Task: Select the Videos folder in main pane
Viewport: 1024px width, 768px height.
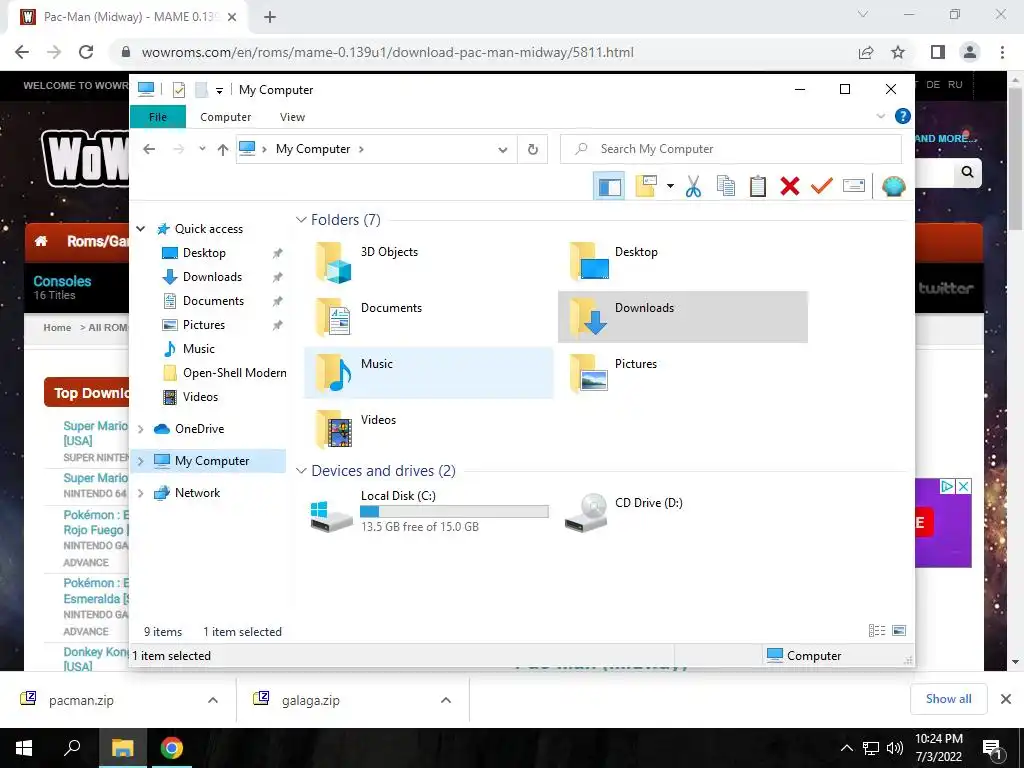Action: [428, 429]
